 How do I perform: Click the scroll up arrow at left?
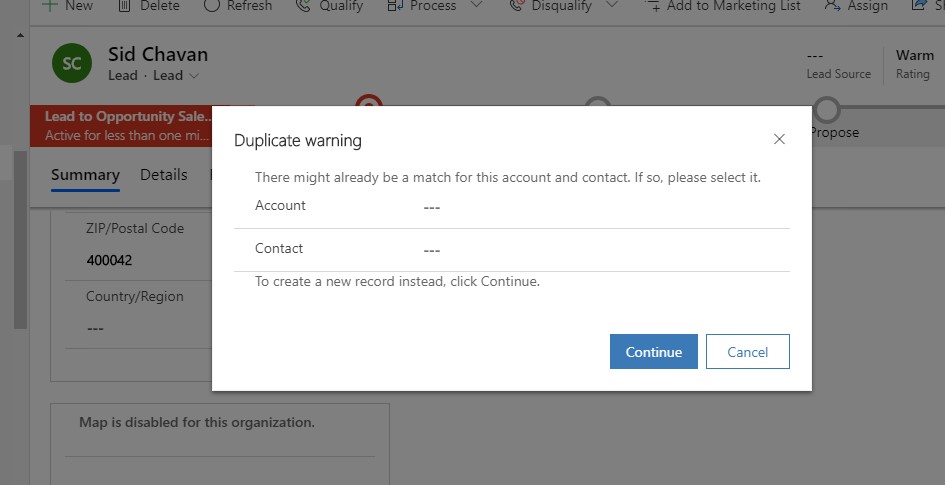20,36
